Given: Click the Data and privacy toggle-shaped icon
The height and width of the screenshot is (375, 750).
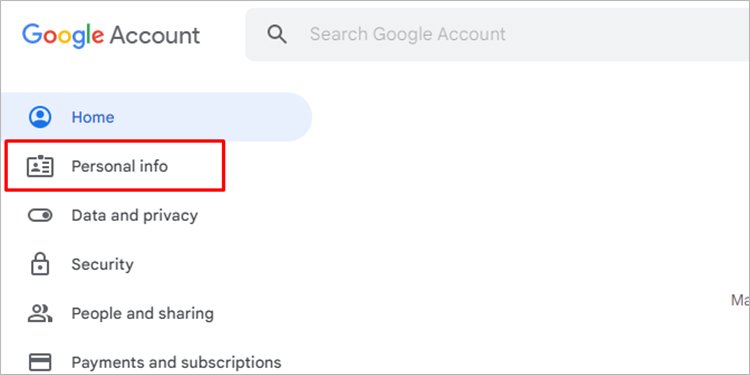Looking at the screenshot, I should pyautogui.click(x=40, y=216).
